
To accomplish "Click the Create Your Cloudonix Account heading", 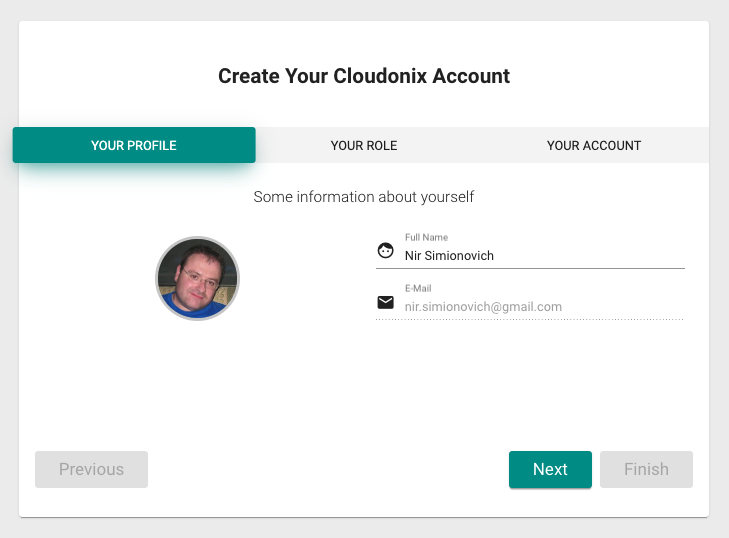I will tap(364, 76).
